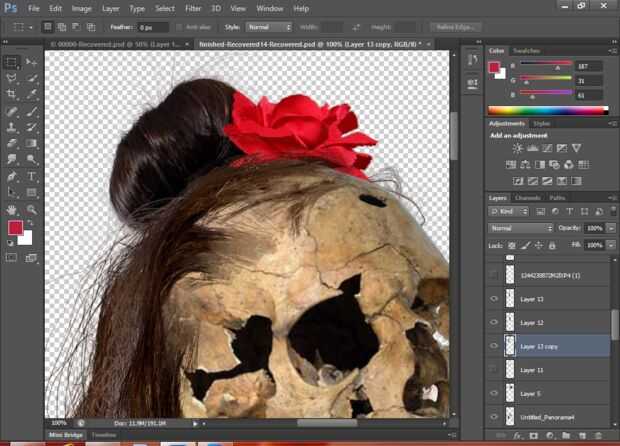Click the Photo Filter adjustment icon

click(554, 165)
